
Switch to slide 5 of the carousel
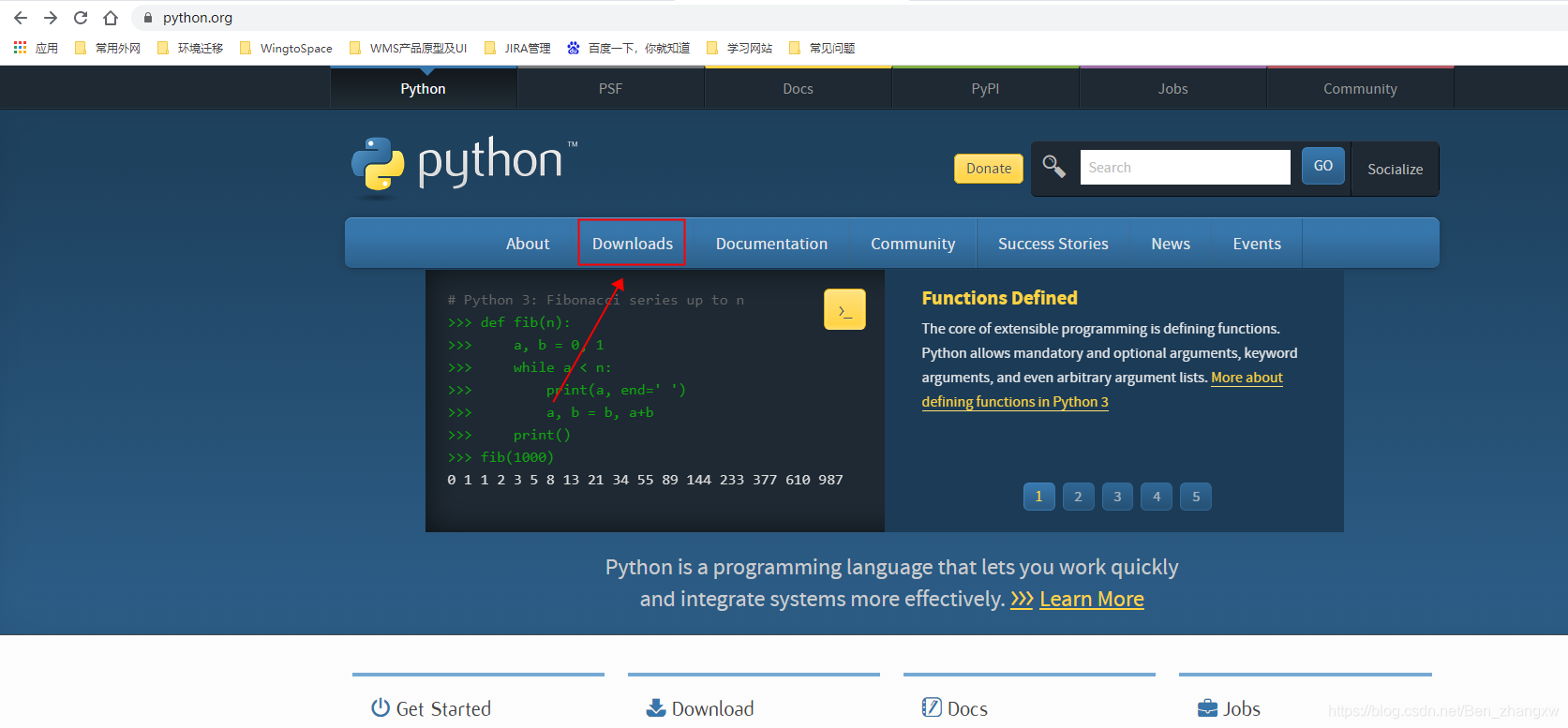[1196, 497]
